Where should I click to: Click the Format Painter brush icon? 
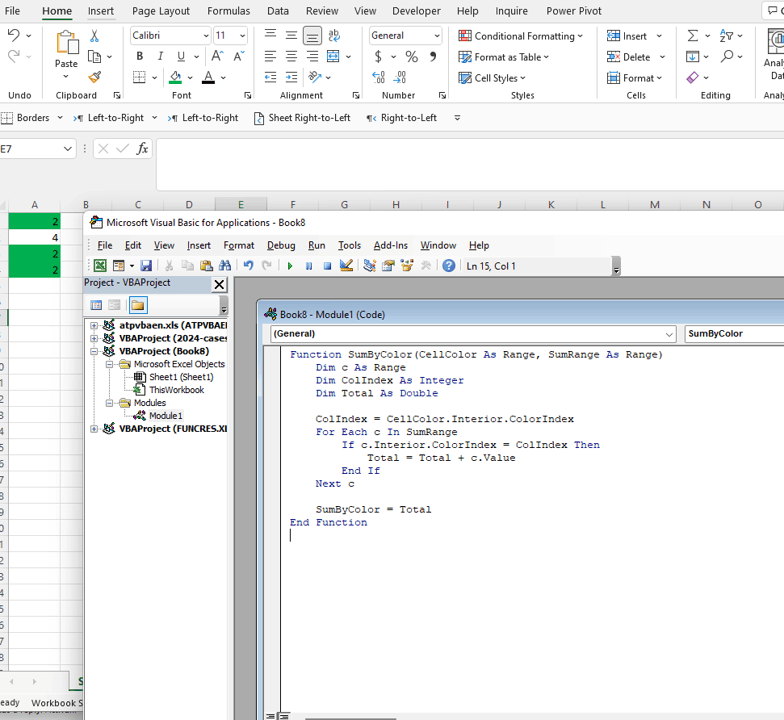pyautogui.click(x=94, y=77)
